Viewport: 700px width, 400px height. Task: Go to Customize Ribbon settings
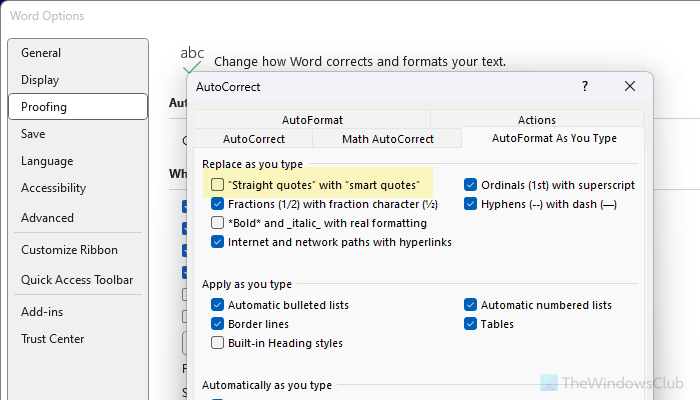tap(69, 250)
